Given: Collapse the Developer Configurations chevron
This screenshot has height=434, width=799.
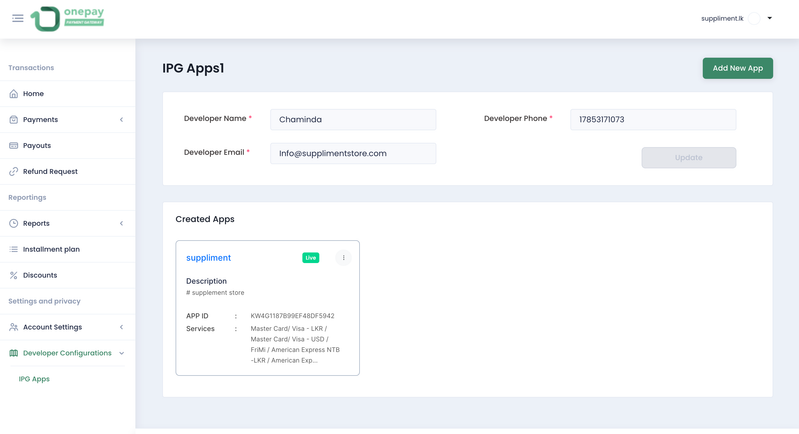Looking at the screenshot, I should 121,354.
